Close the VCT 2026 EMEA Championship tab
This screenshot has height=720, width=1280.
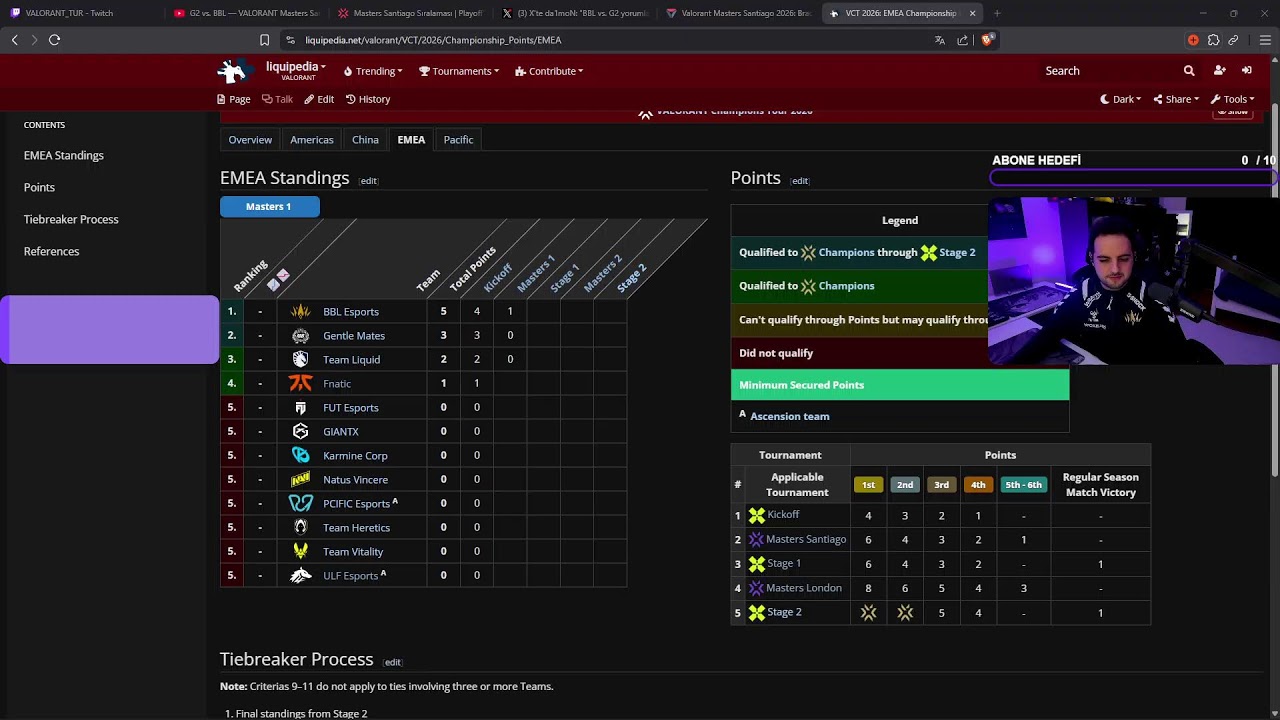tap(972, 13)
